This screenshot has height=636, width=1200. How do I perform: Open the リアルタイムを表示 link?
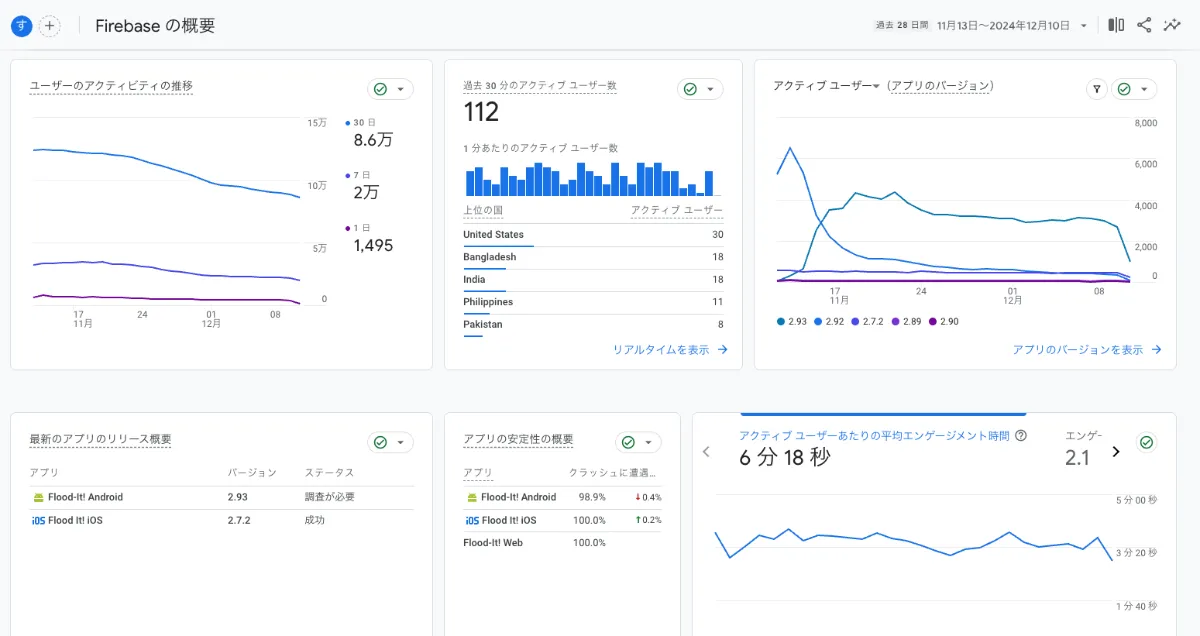coord(670,350)
